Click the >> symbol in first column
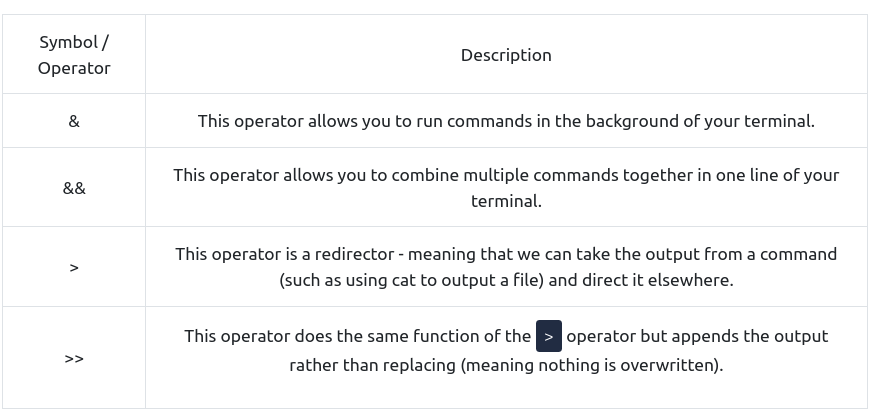The height and width of the screenshot is (420, 873). point(74,358)
